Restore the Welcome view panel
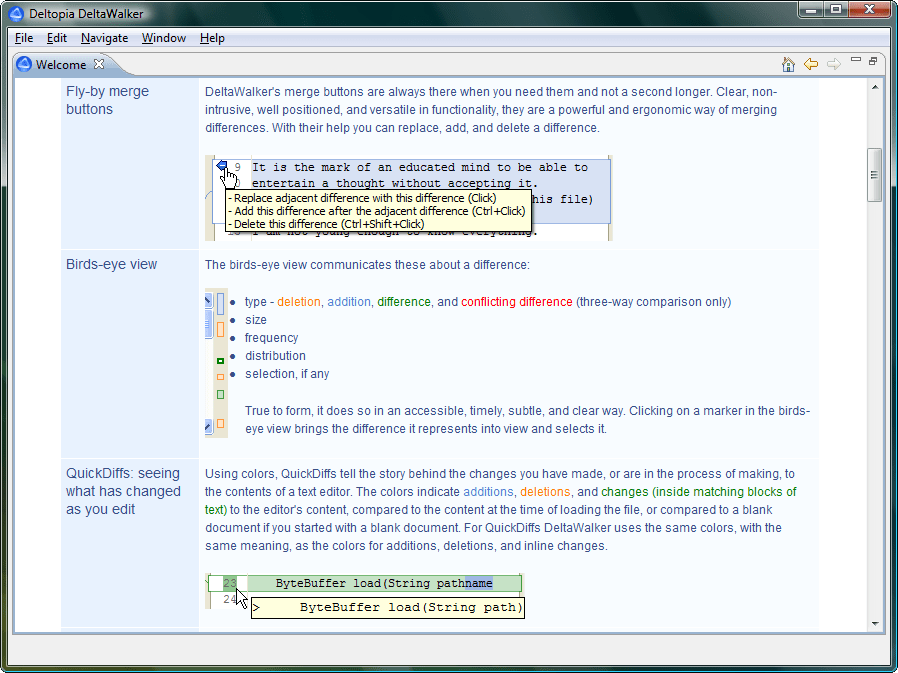 [x=873, y=61]
